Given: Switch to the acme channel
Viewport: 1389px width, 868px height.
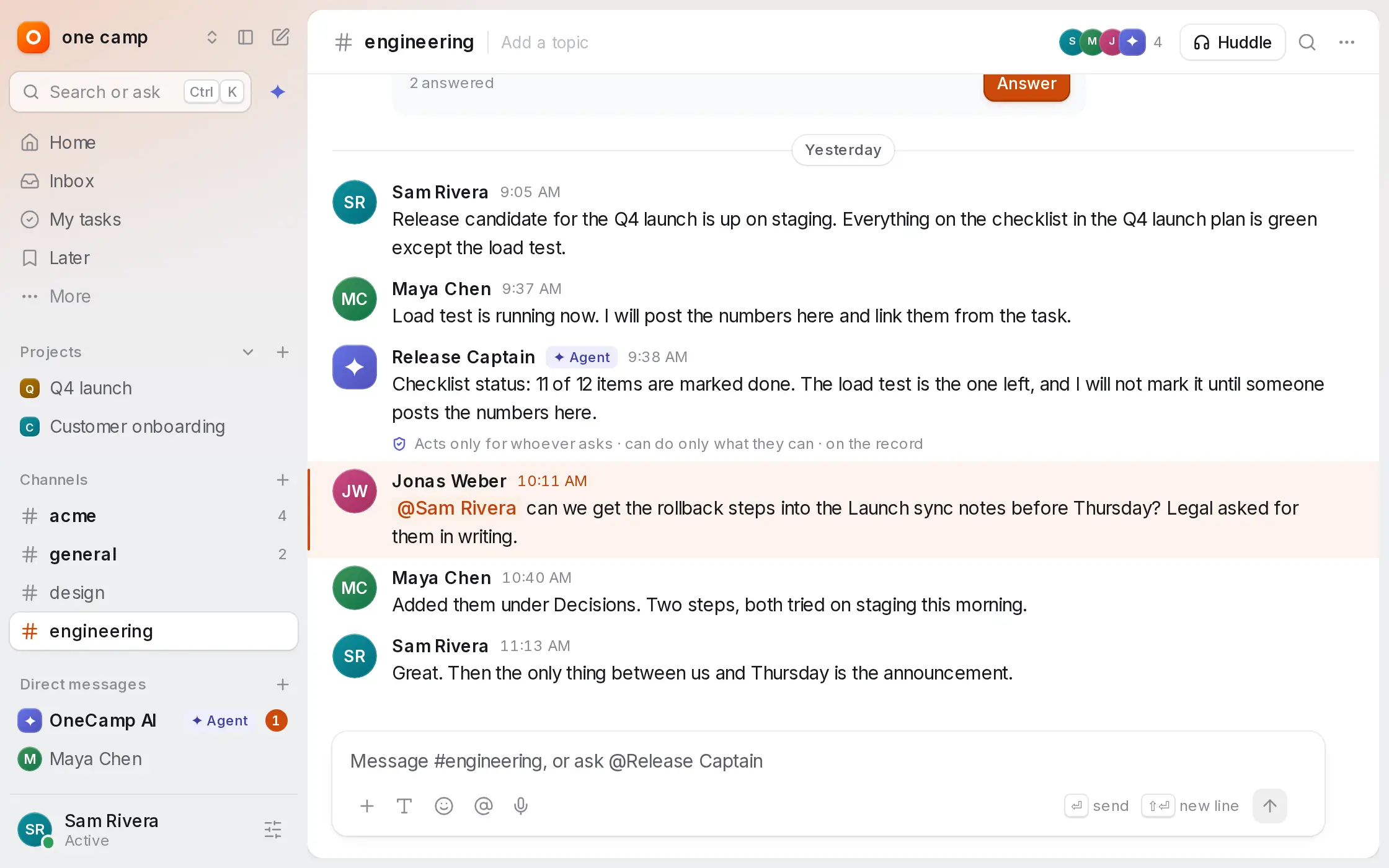Looking at the screenshot, I should pyautogui.click(x=154, y=516).
